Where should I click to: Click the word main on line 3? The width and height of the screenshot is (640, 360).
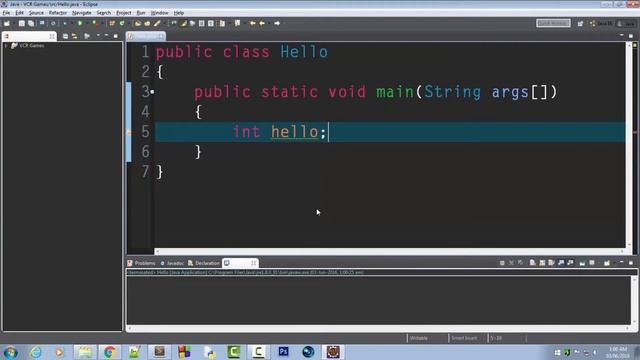coord(395,92)
